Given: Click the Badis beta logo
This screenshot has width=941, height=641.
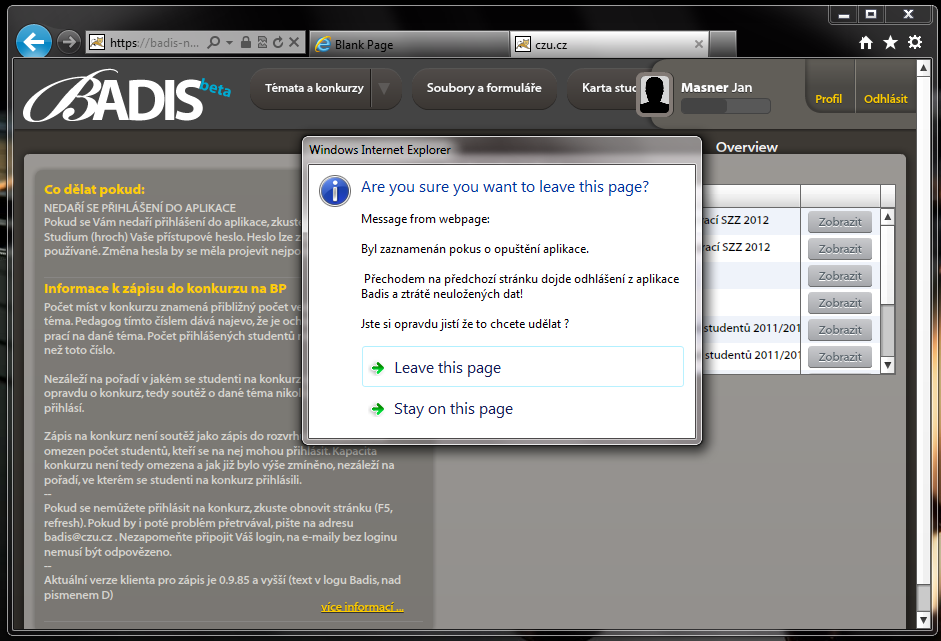Looking at the screenshot, I should [125, 97].
